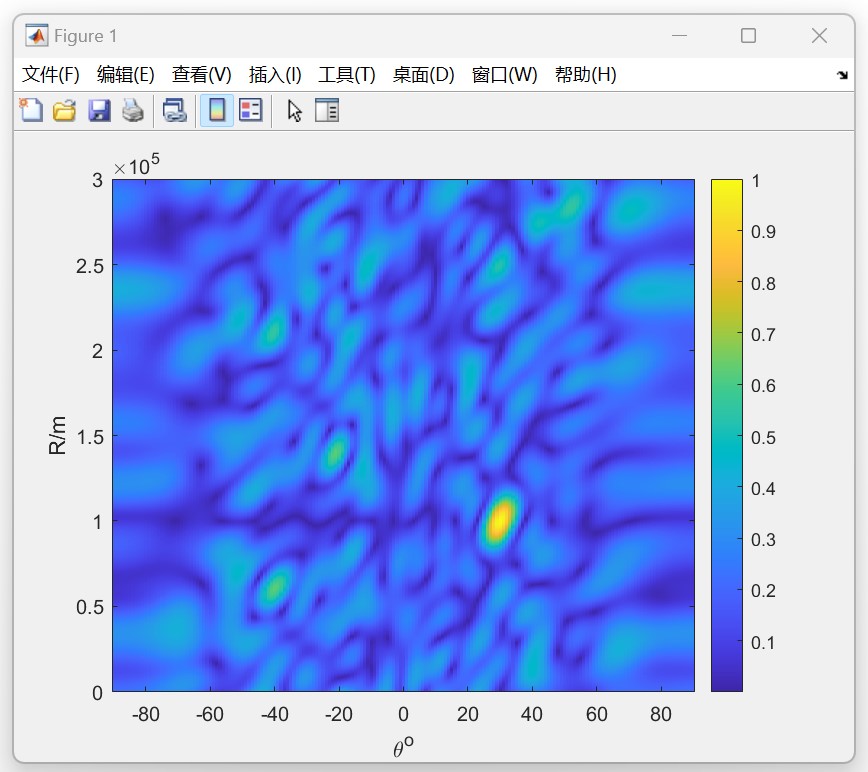868x772 pixels.
Task: Open the 帮助(H) menu
Action: (586, 75)
